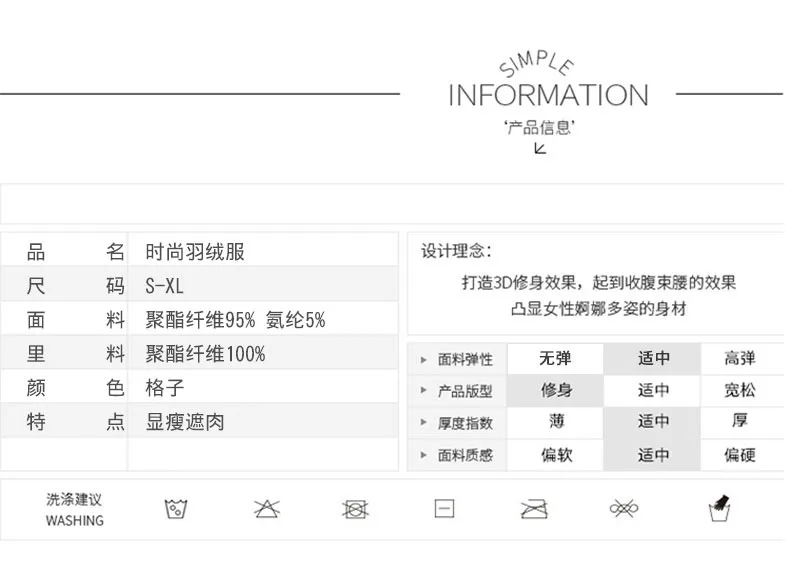Click fabric value 聚酯纤维95% 氨纶5%

(235, 320)
